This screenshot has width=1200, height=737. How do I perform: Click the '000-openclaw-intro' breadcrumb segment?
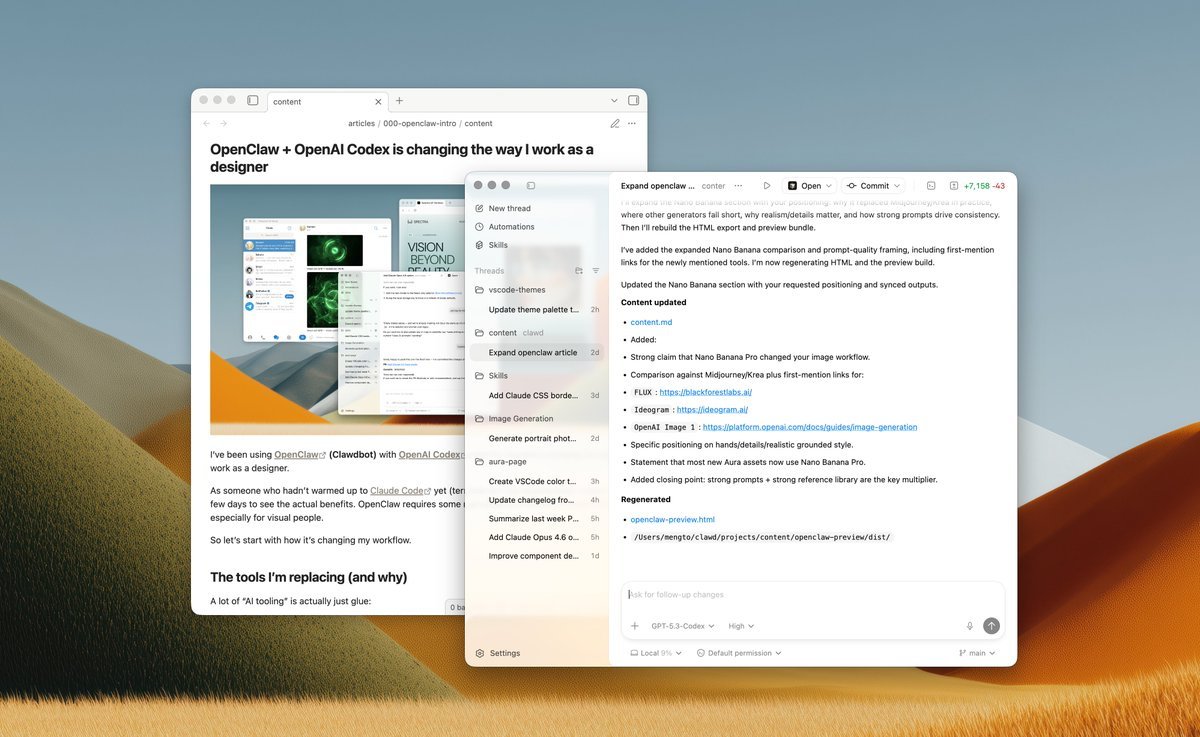click(420, 124)
